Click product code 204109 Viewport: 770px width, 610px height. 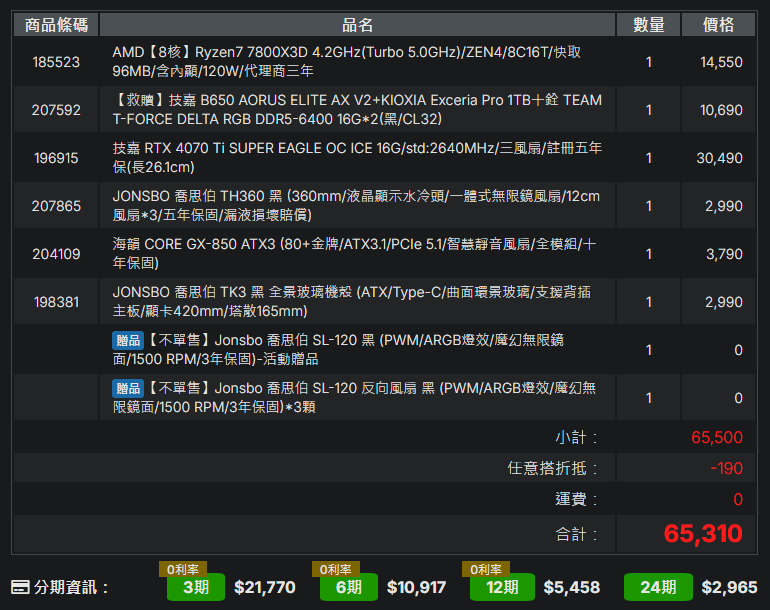(56, 254)
